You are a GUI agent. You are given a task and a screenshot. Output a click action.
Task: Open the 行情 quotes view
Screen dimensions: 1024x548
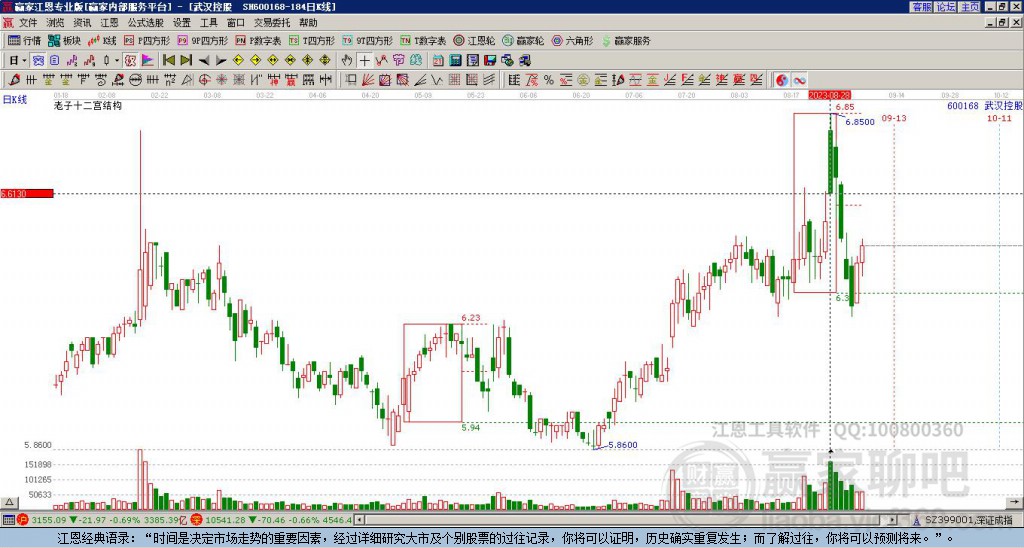[24, 40]
